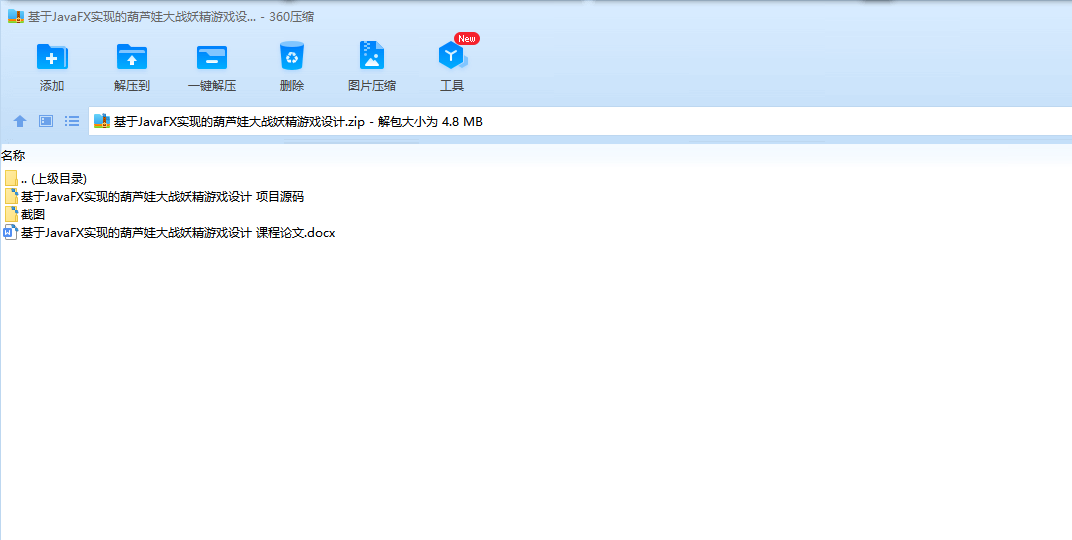Open the 工具 (Tools) icon with New badge
This screenshot has width=1072, height=540.
pyautogui.click(x=453, y=55)
